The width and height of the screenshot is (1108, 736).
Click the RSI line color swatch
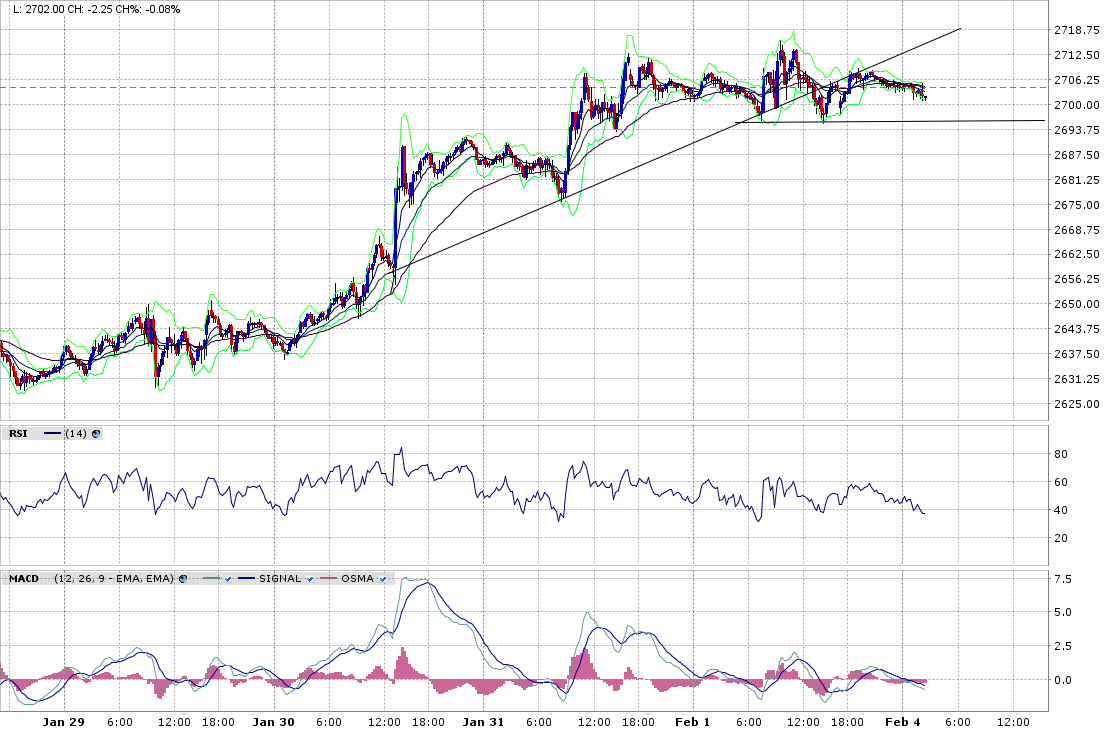pyautogui.click(x=53, y=434)
